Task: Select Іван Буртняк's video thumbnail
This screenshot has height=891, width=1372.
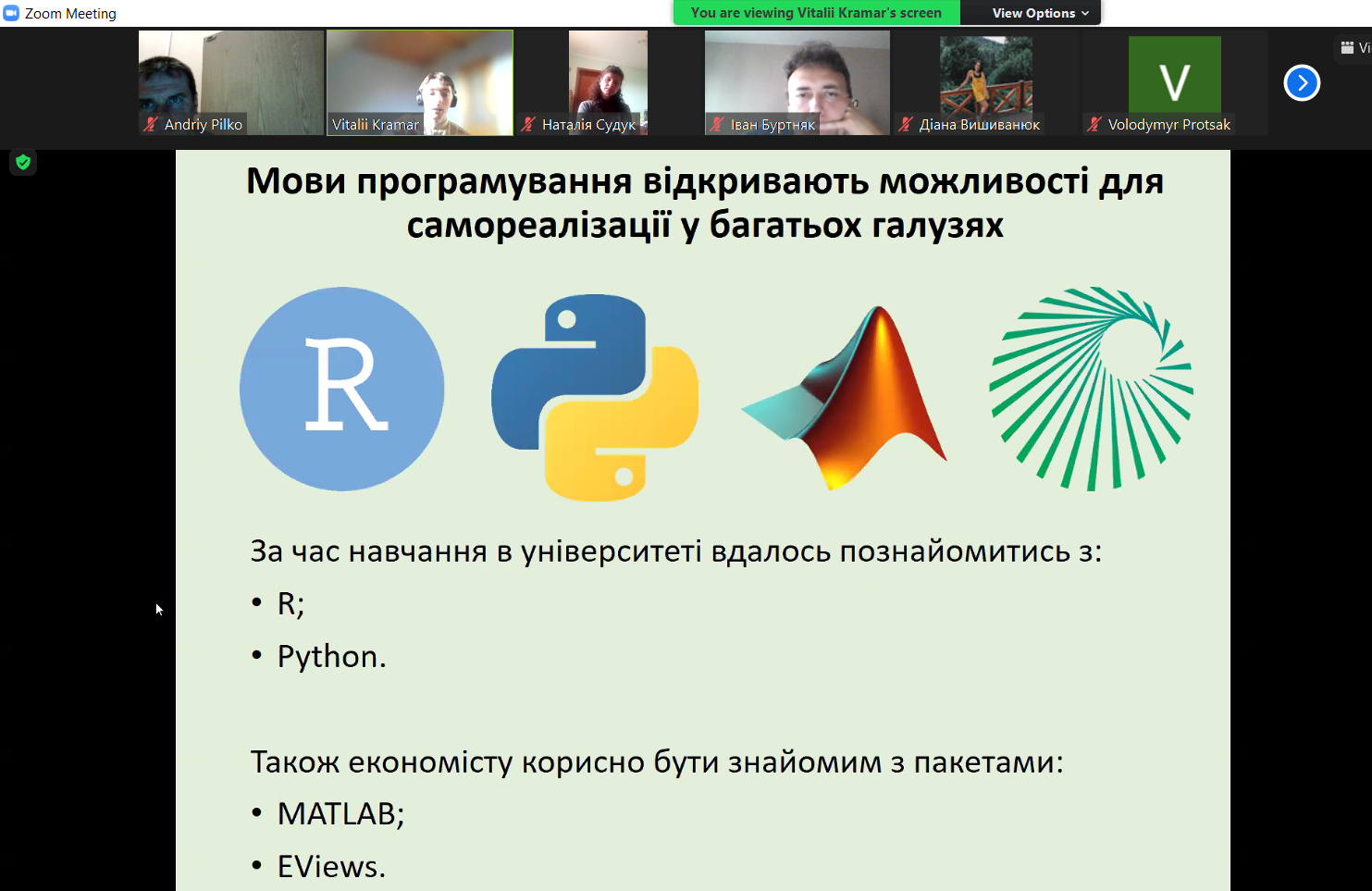Action: point(797,83)
